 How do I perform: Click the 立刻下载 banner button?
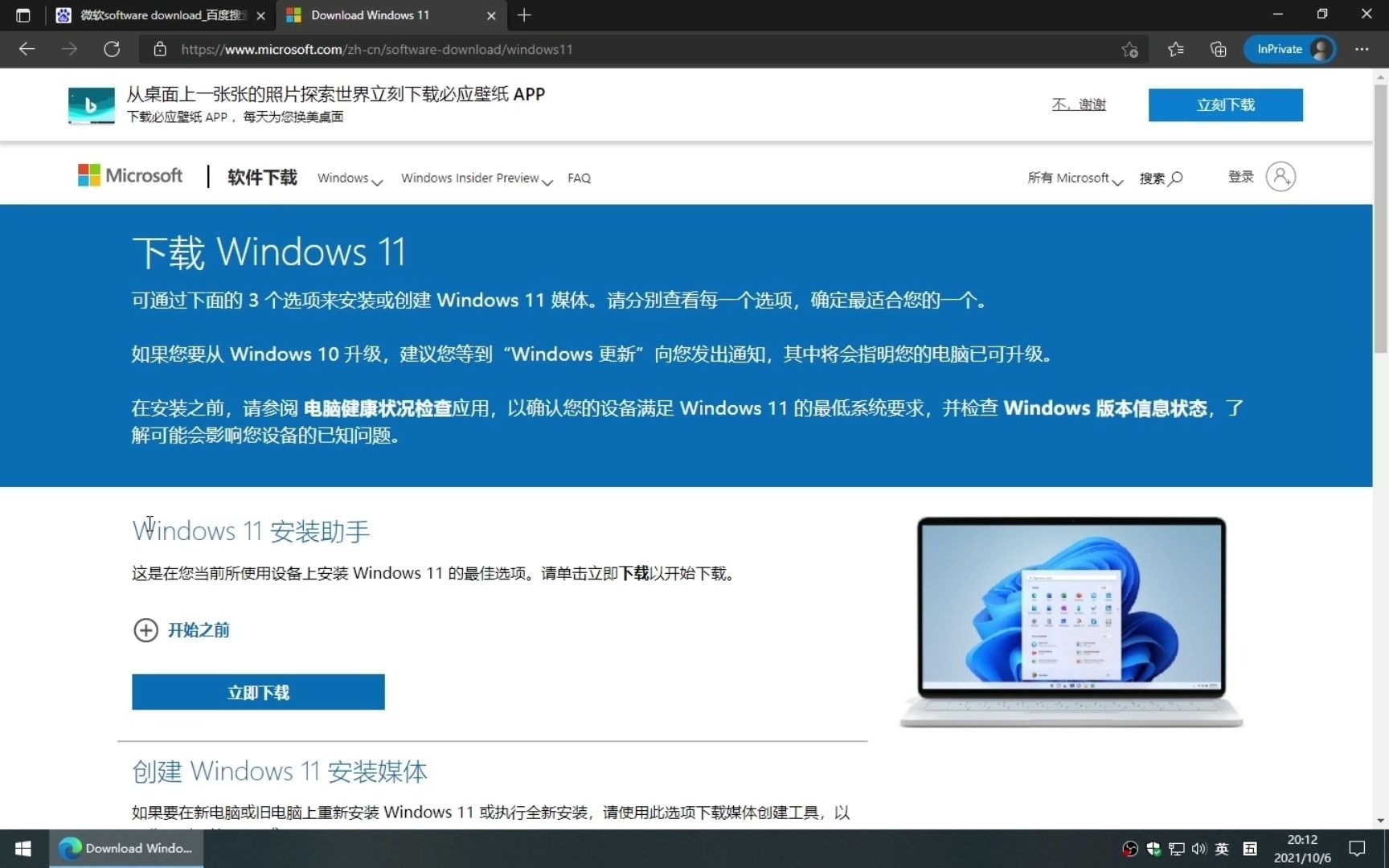[1225, 105]
